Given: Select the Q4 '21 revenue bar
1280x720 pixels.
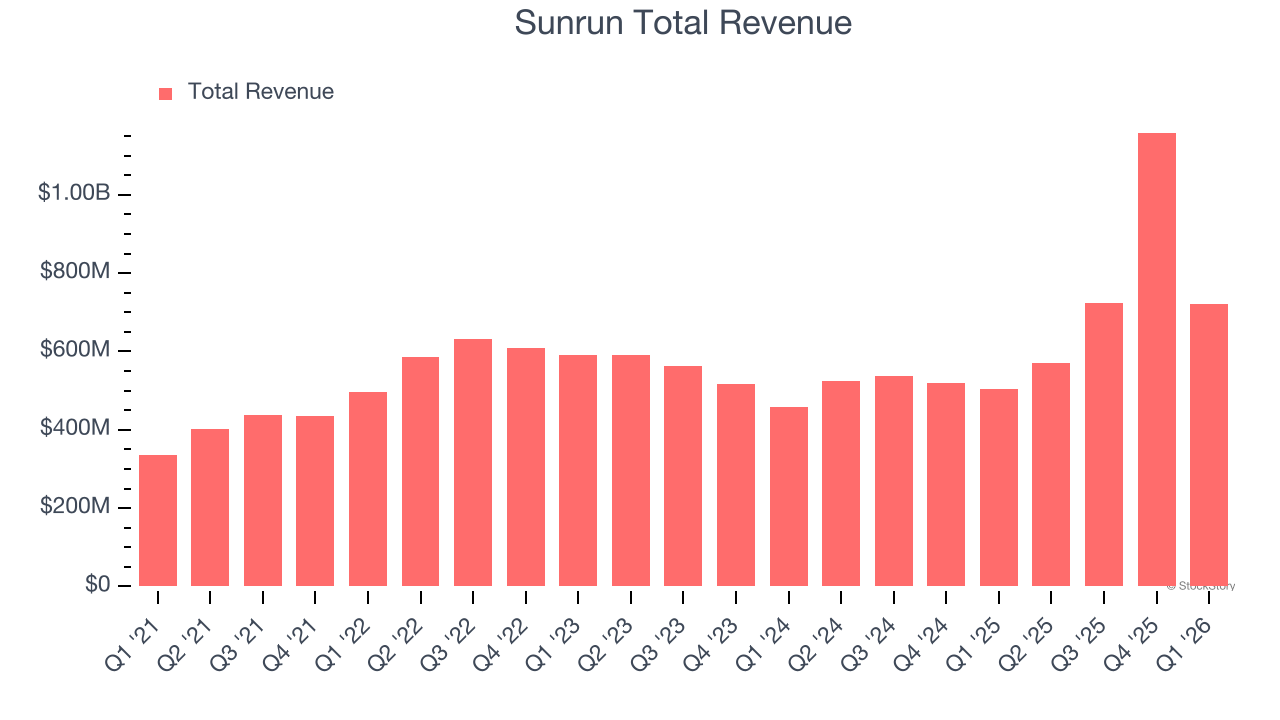Looking at the screenshot, I should pos(315,501).
